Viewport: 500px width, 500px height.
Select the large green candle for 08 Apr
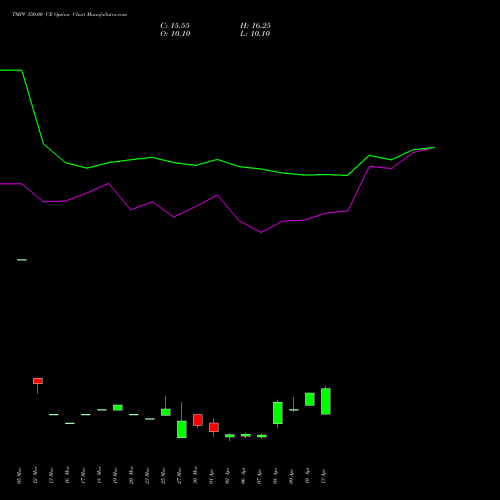[x=278, y=413]
